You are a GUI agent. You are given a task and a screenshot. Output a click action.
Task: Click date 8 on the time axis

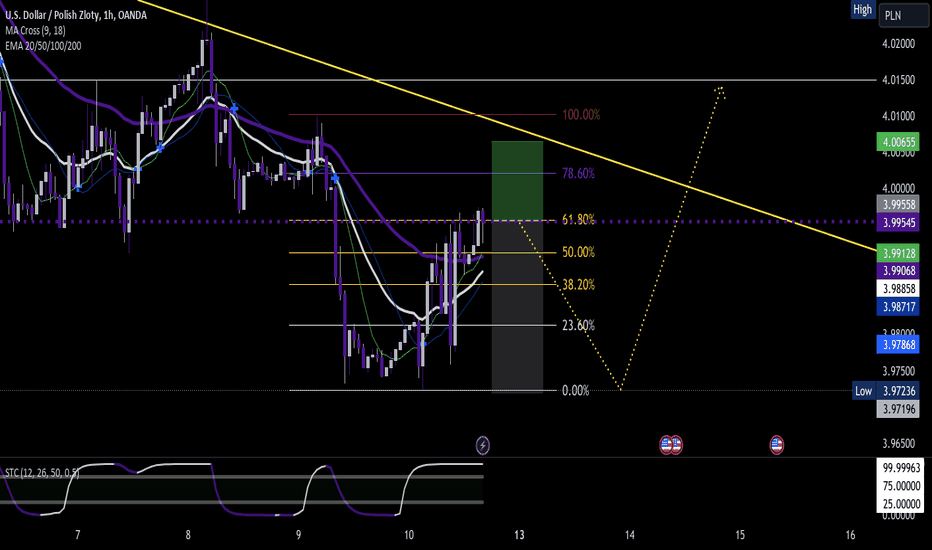188,535
